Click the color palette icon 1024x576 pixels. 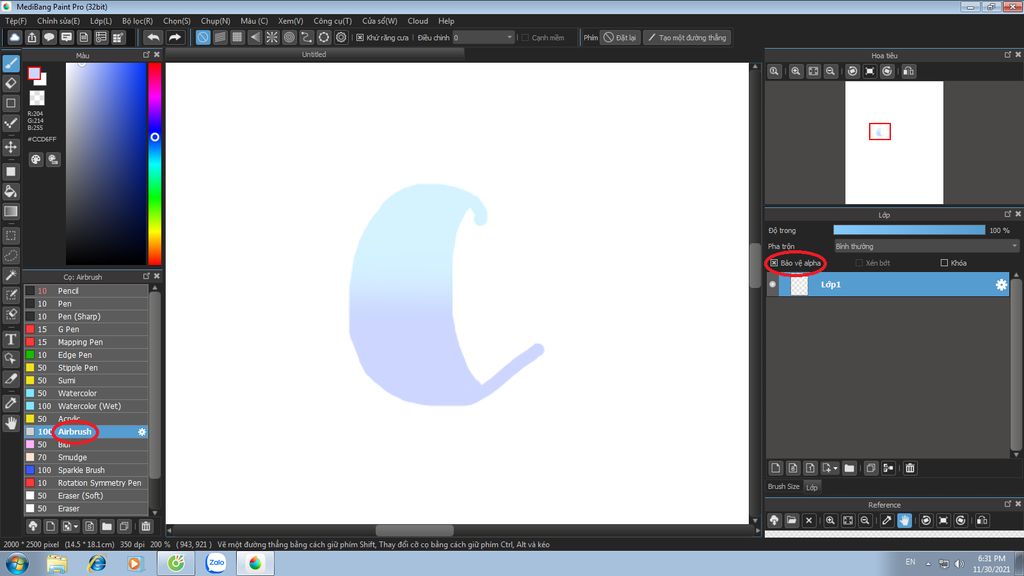pos(36,159)
